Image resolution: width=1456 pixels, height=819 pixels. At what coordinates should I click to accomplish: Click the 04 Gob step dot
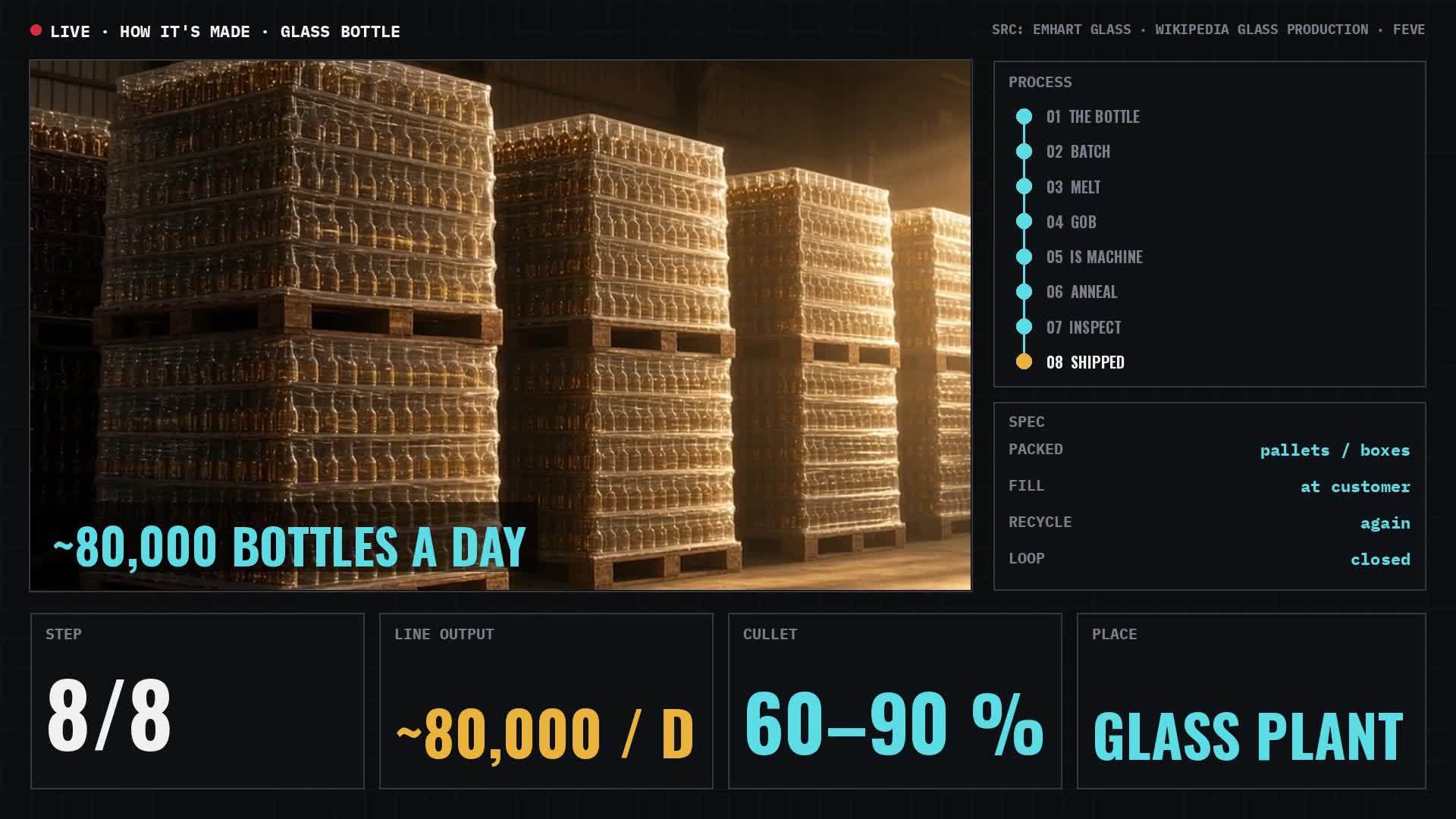(1024, 221)
